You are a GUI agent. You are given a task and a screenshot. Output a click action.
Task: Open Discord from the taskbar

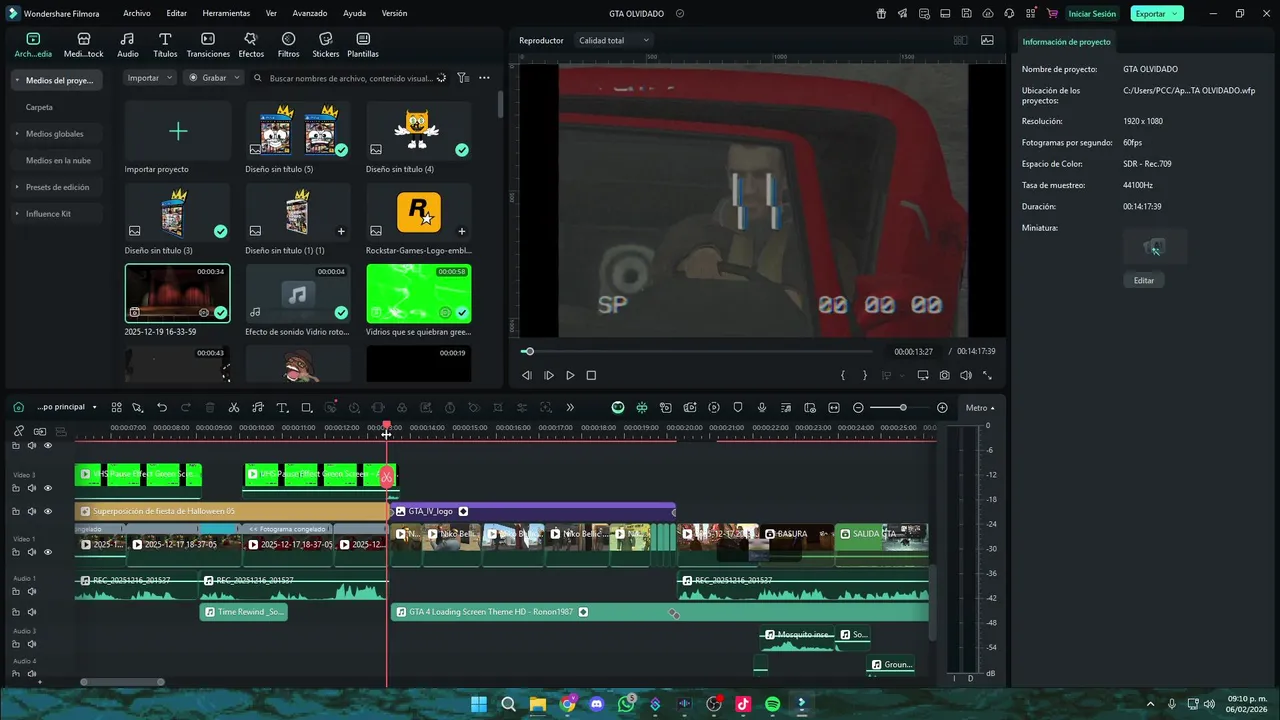pos(597,704)
